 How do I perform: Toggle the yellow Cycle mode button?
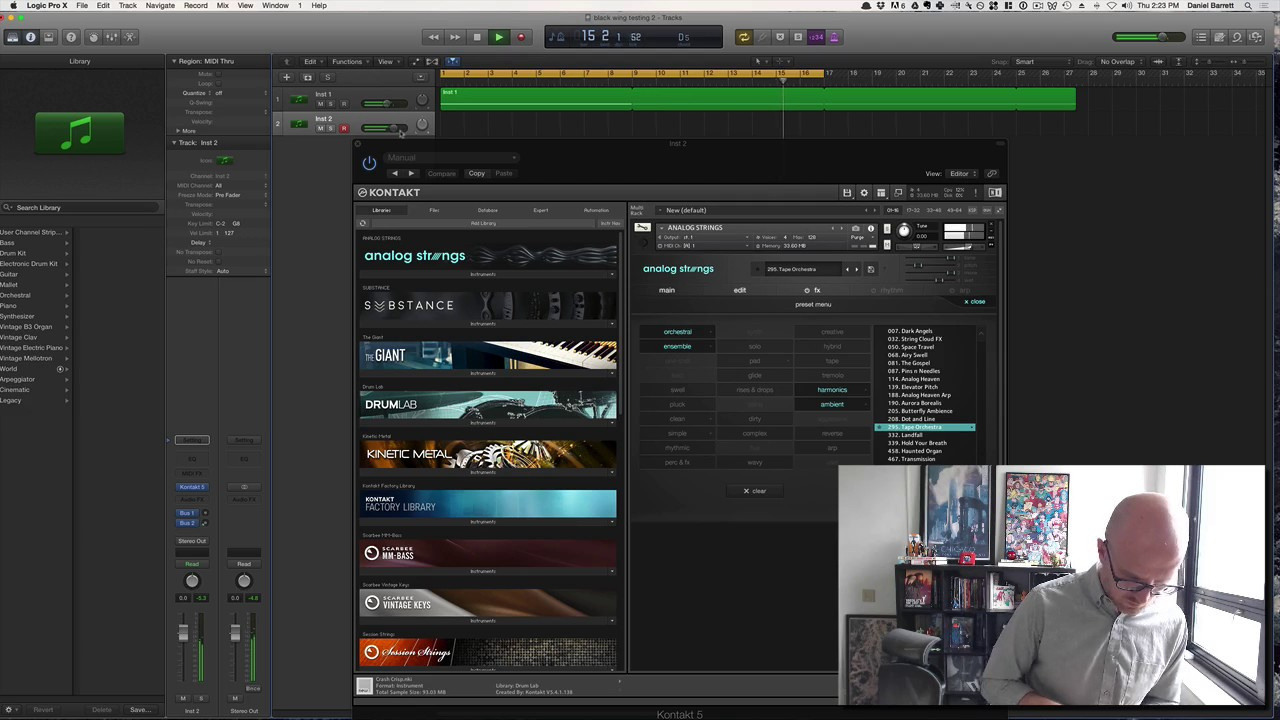(x=743, y=37)
